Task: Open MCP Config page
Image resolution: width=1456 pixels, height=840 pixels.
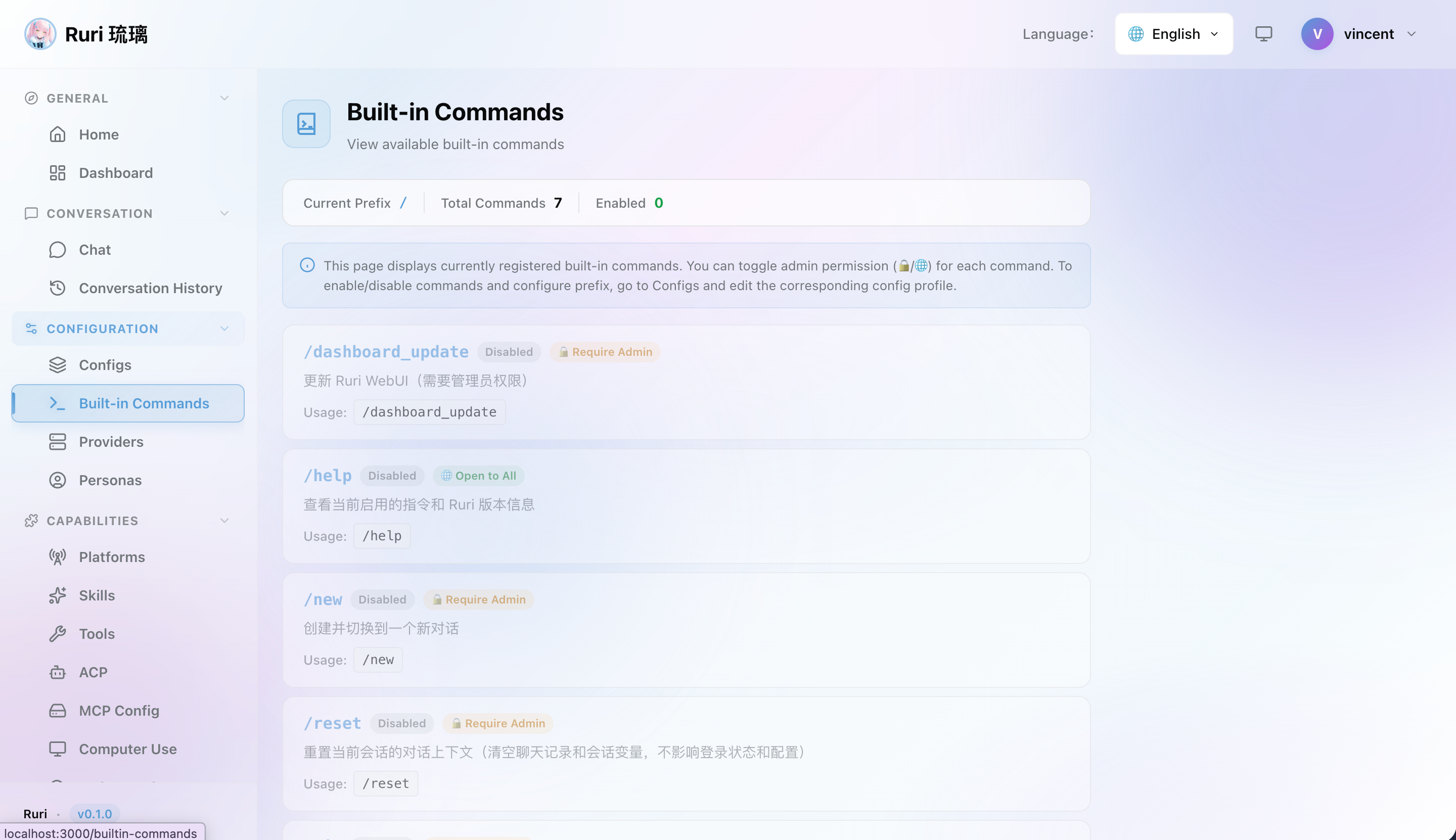Action: 128,710
